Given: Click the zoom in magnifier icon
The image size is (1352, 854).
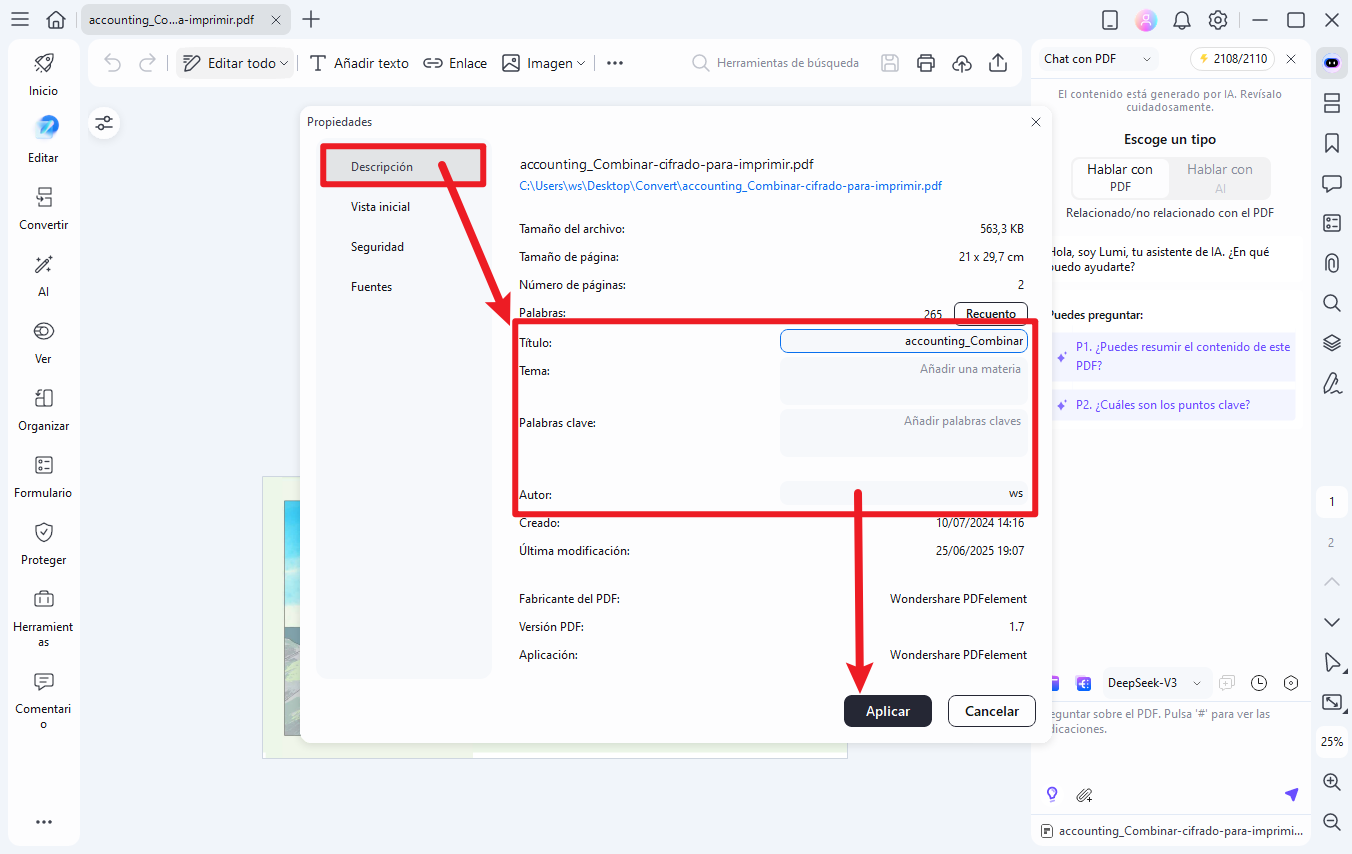Looking at the screenshot, I should coord(1331,782).
